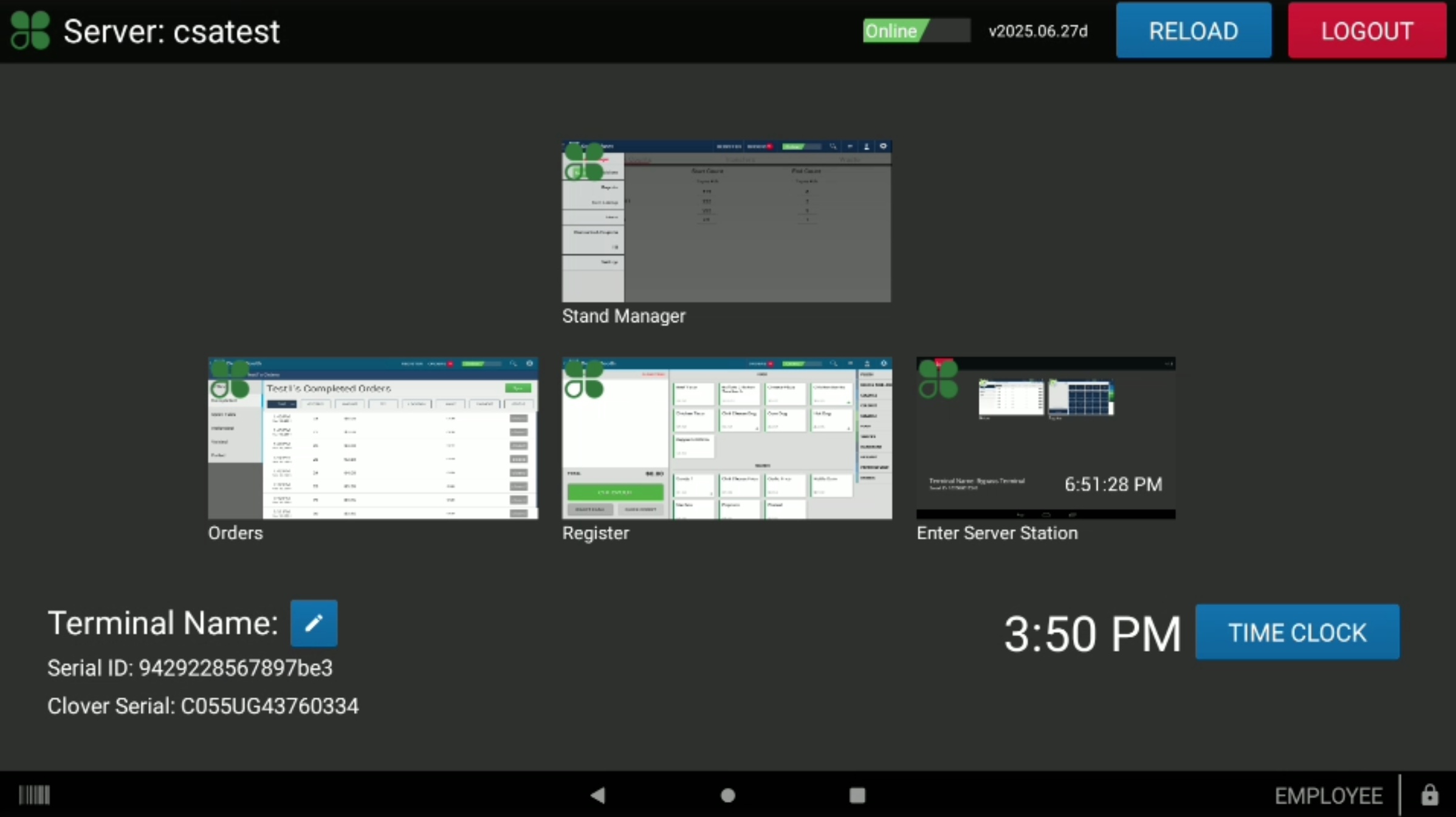Click the Stand Manager label
Image resolution: width=1456 pixels, height=817 pixels.
(x=623, y=316)
